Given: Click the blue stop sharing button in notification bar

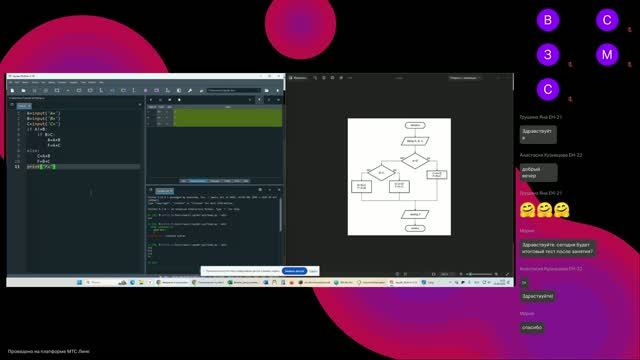Looking at the screenshot, I should pos(294,271).
